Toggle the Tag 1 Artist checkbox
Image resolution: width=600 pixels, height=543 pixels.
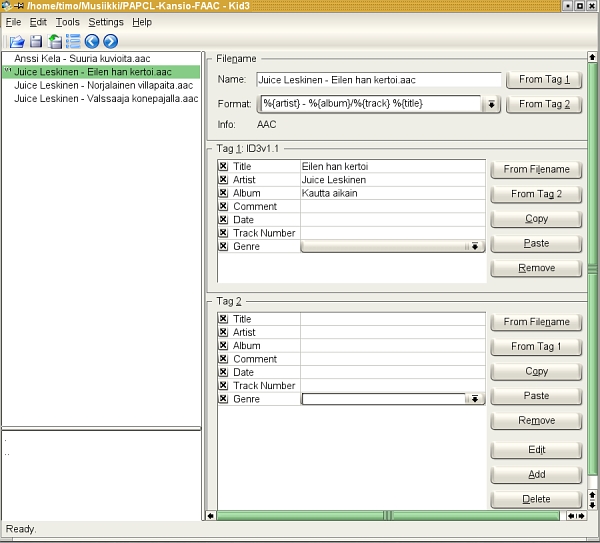[223, 179]
